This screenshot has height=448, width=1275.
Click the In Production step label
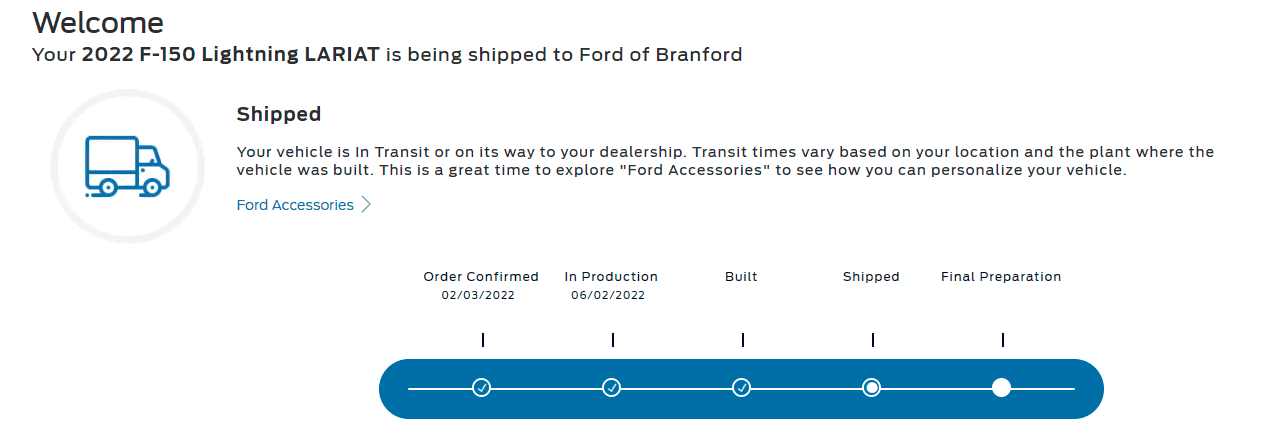coord(611,277)
